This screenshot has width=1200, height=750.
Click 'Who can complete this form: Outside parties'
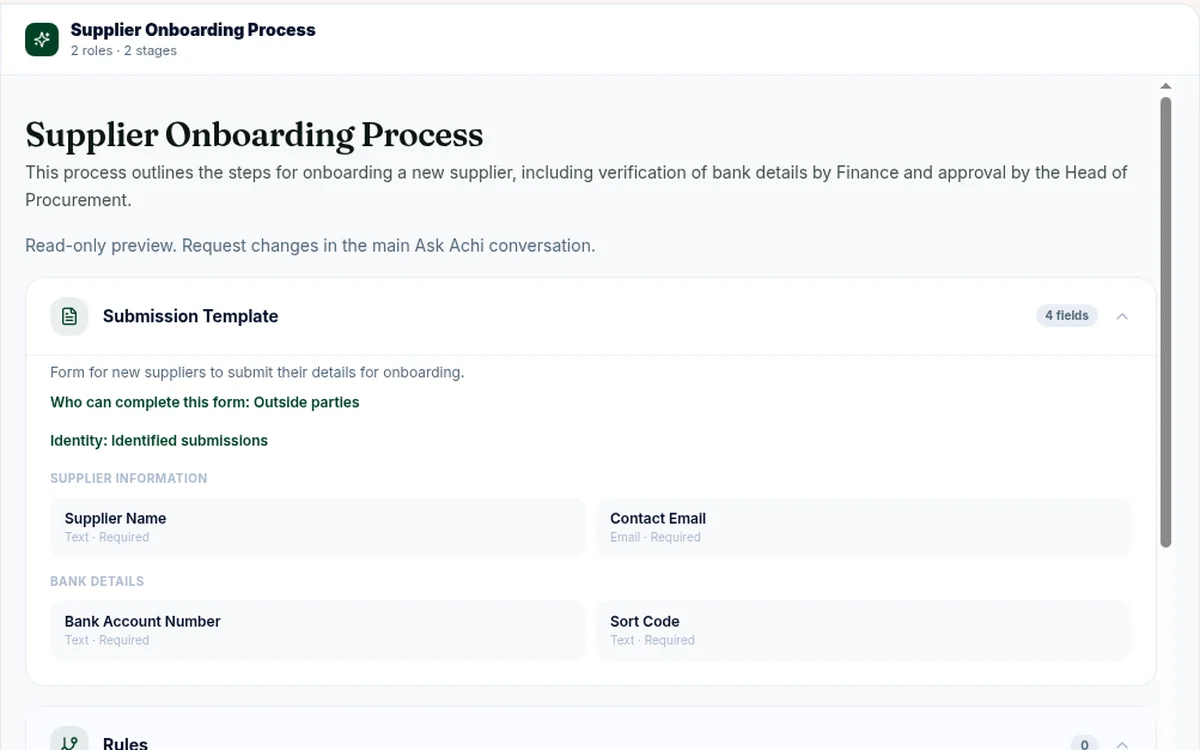point(205,402)
